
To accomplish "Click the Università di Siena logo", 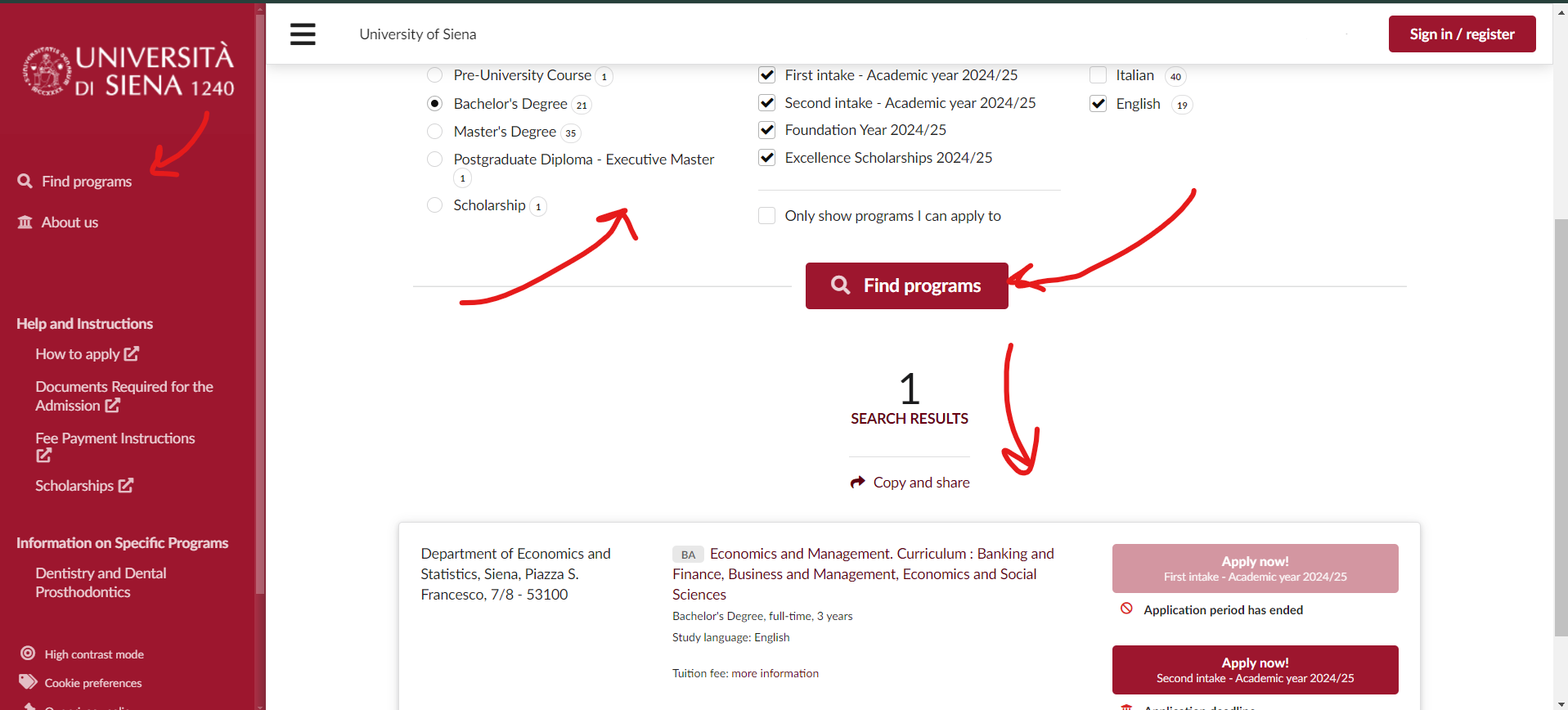I will pos(128,71).
